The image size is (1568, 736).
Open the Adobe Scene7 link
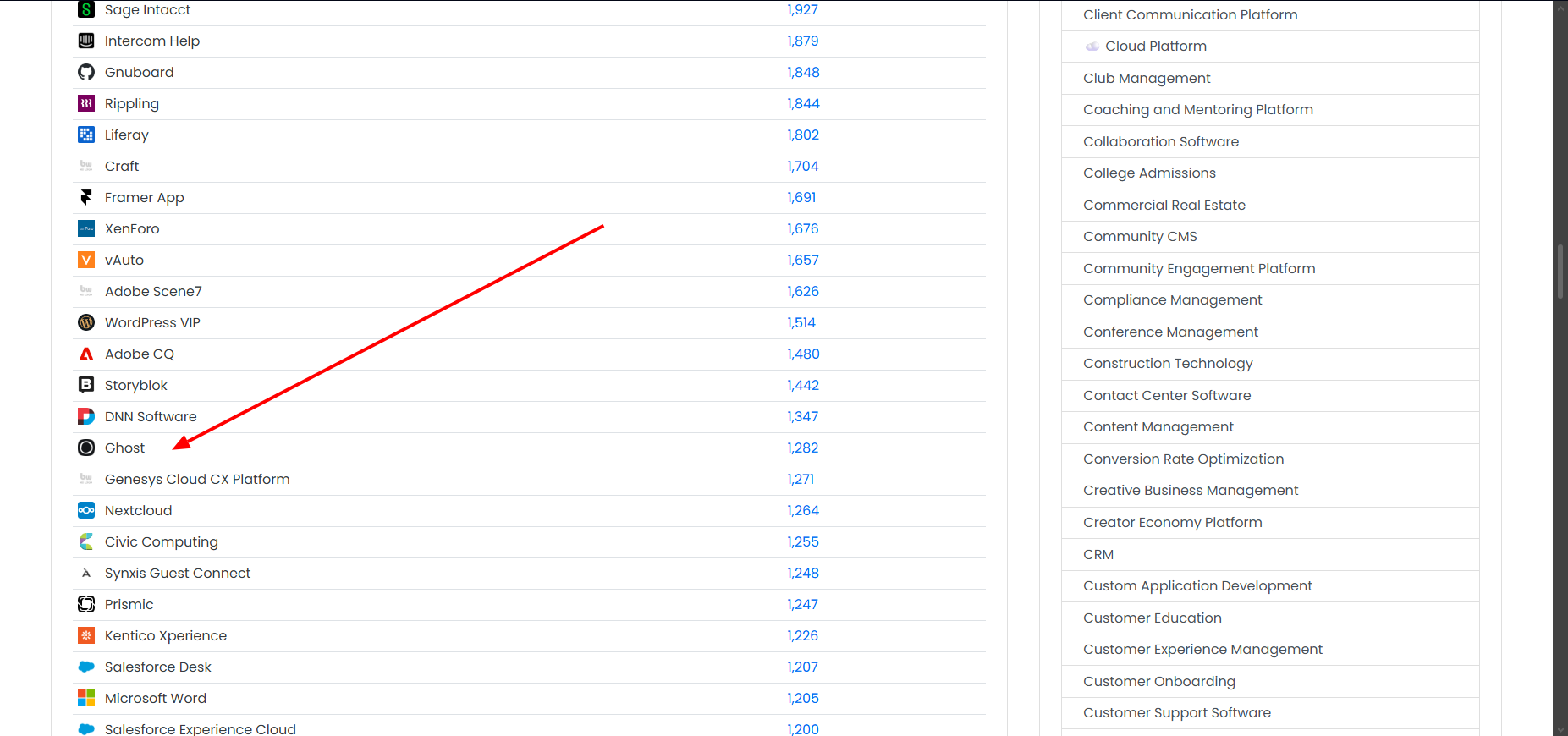153,291
